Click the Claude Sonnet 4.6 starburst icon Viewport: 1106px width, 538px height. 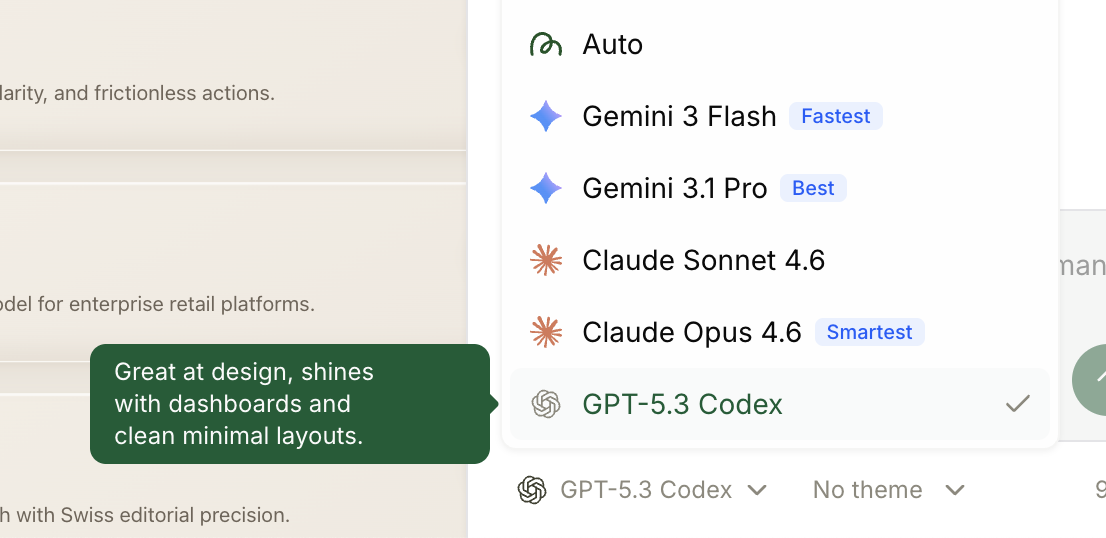[x=546, y=260]
